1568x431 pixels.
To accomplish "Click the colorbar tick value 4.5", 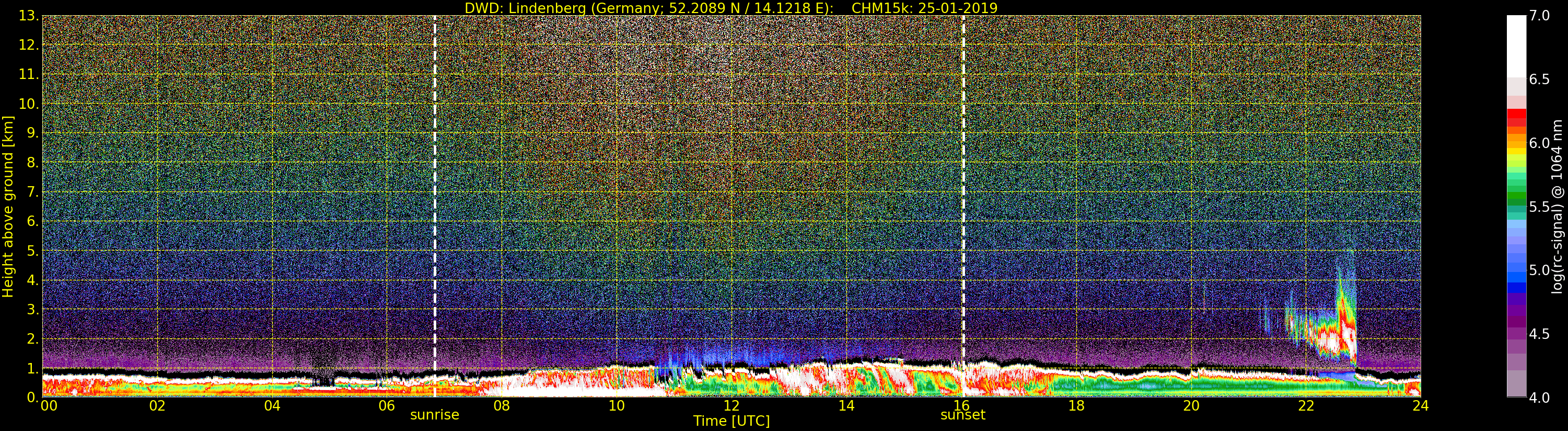I will tap(1539, 334).
